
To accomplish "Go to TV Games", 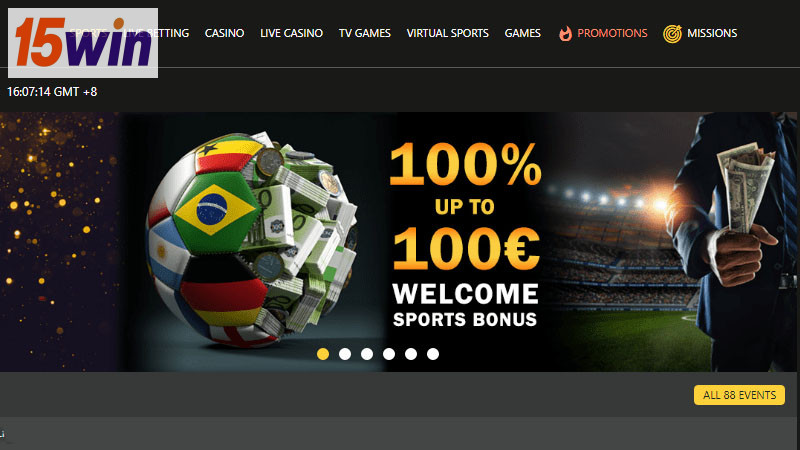I will click(x=365, y=33).
